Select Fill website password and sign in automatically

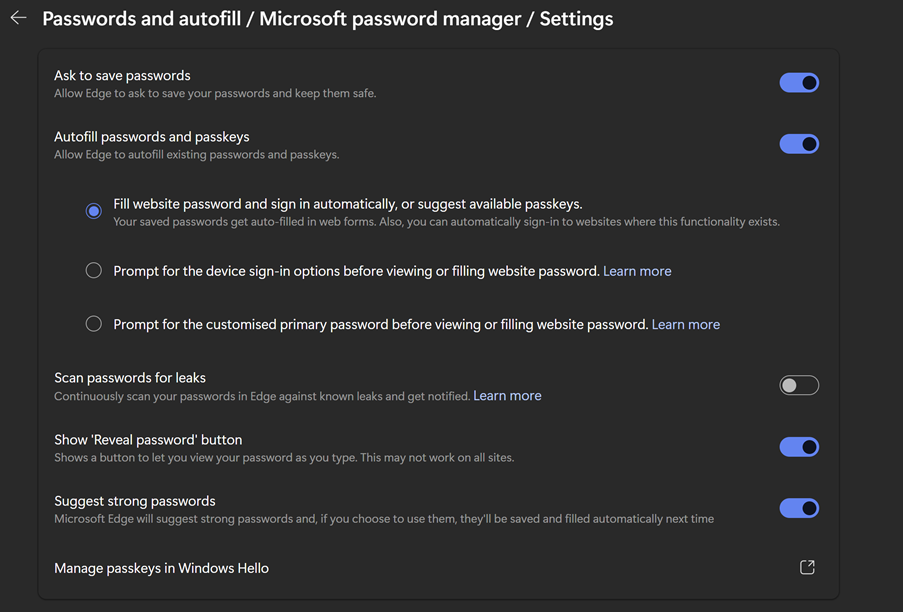coord(93,211)
